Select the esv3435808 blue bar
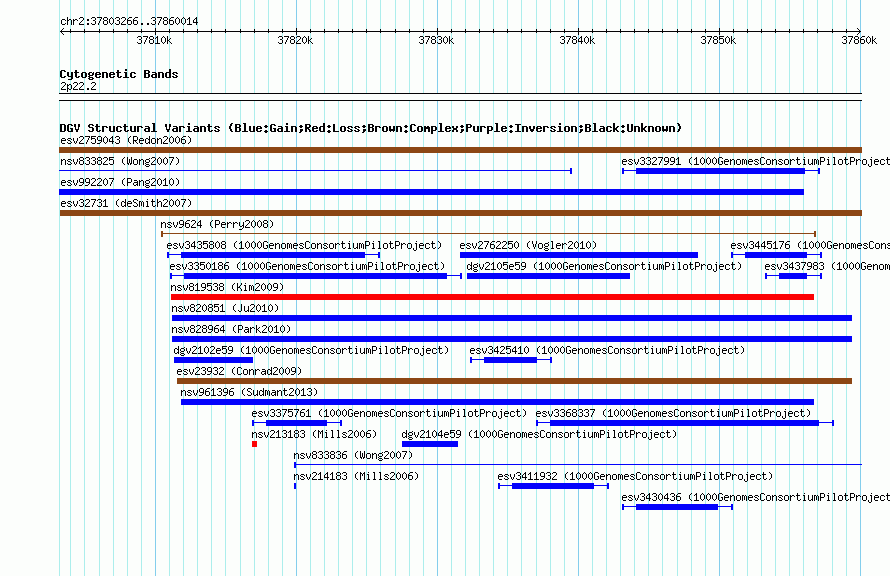 coord(273,255)
